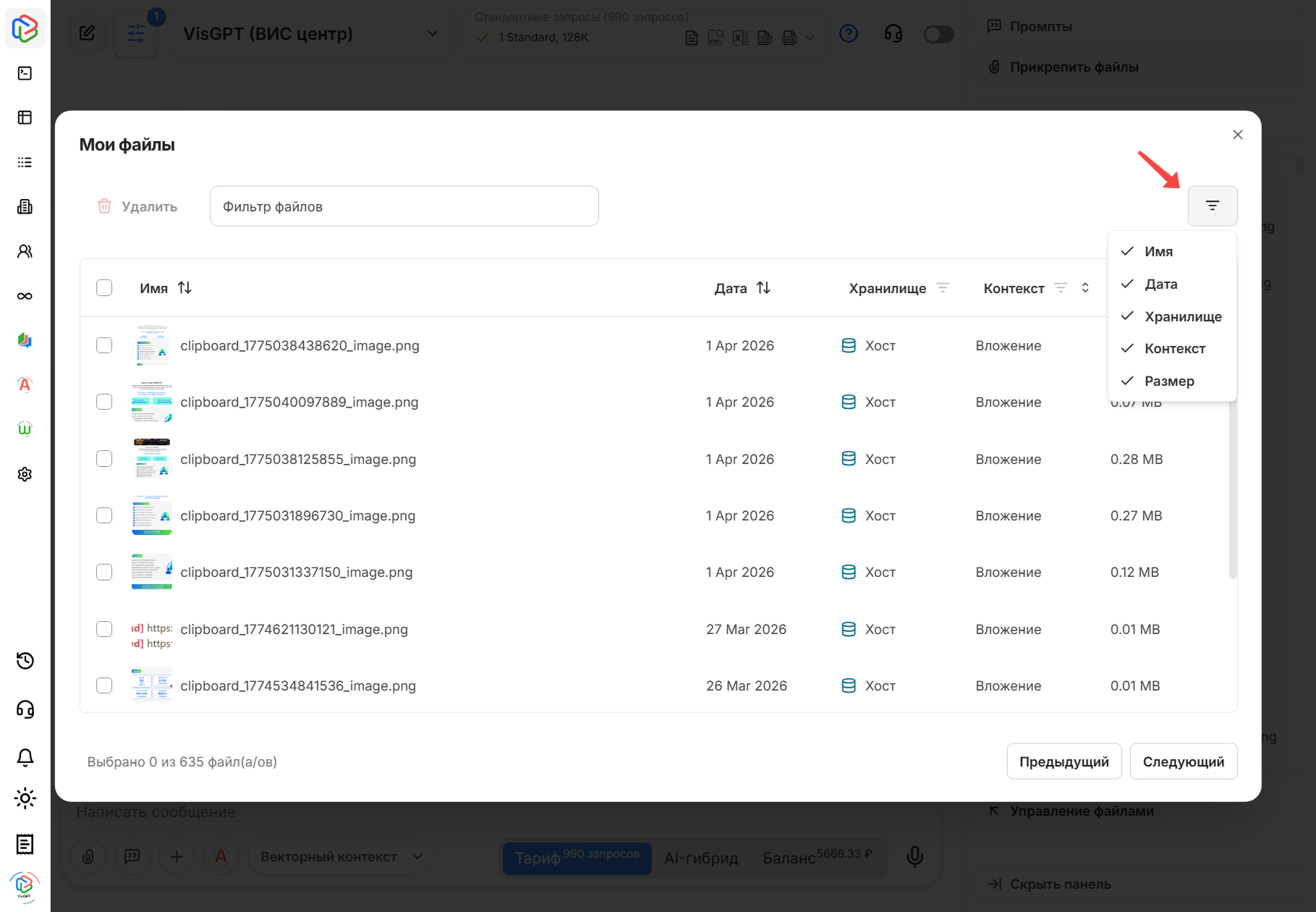Click the column visibility filter icon button
The height and width of the screenshot is (912, 1316).
pyautogui.click(x=1212, y=206)
